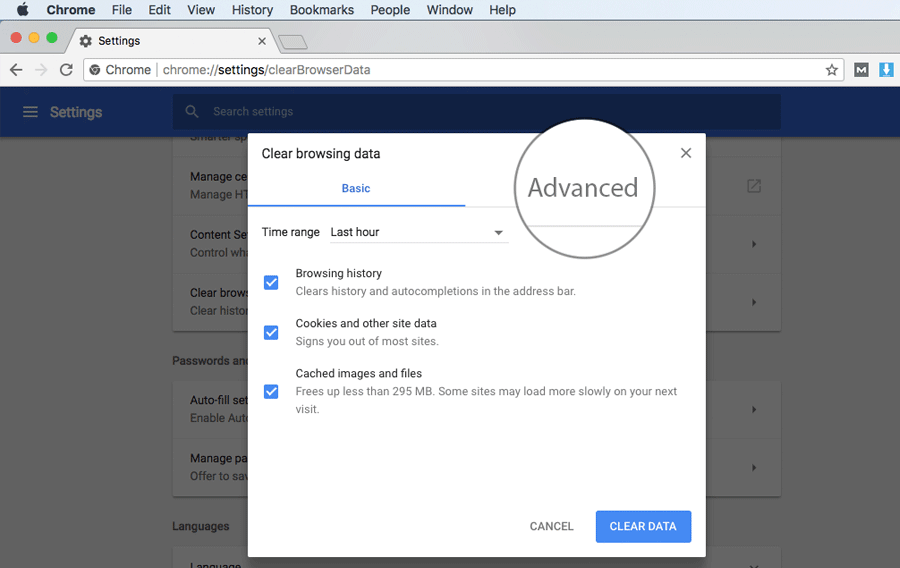Click the forward navigation arrow
This screenshot has width=900, height=568.
click(x=41, y=70)
